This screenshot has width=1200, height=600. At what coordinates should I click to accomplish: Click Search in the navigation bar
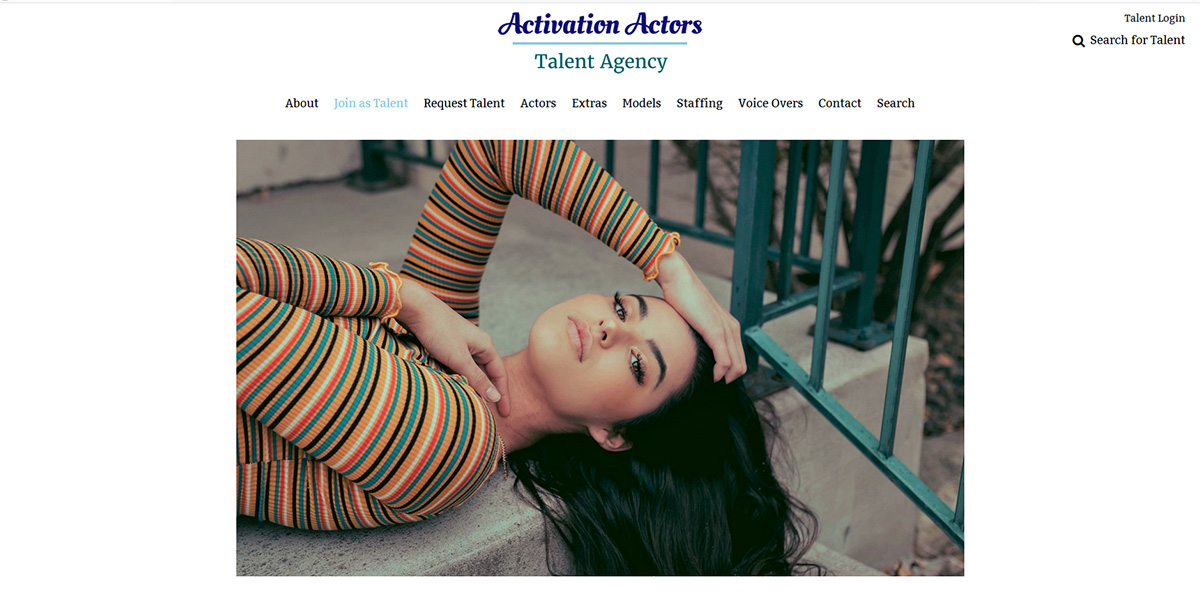(895, 103)
